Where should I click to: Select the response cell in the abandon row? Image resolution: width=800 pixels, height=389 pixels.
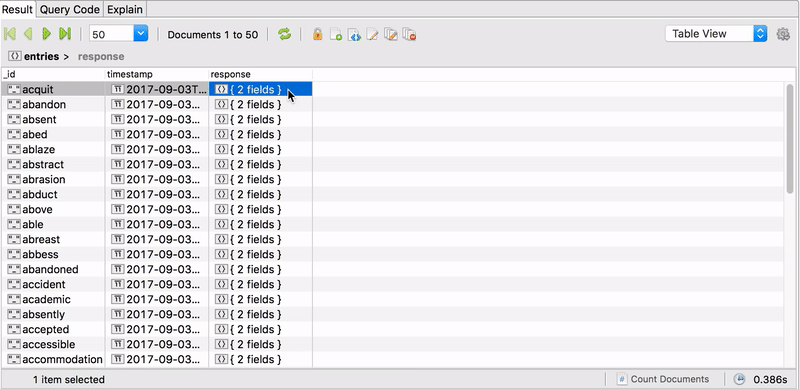[261, 105]
